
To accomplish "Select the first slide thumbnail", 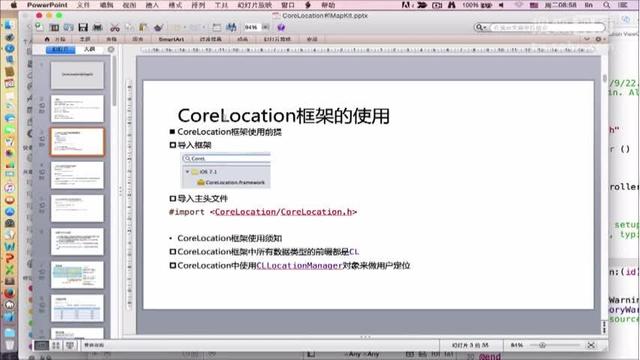I will [x=77, y=75].
